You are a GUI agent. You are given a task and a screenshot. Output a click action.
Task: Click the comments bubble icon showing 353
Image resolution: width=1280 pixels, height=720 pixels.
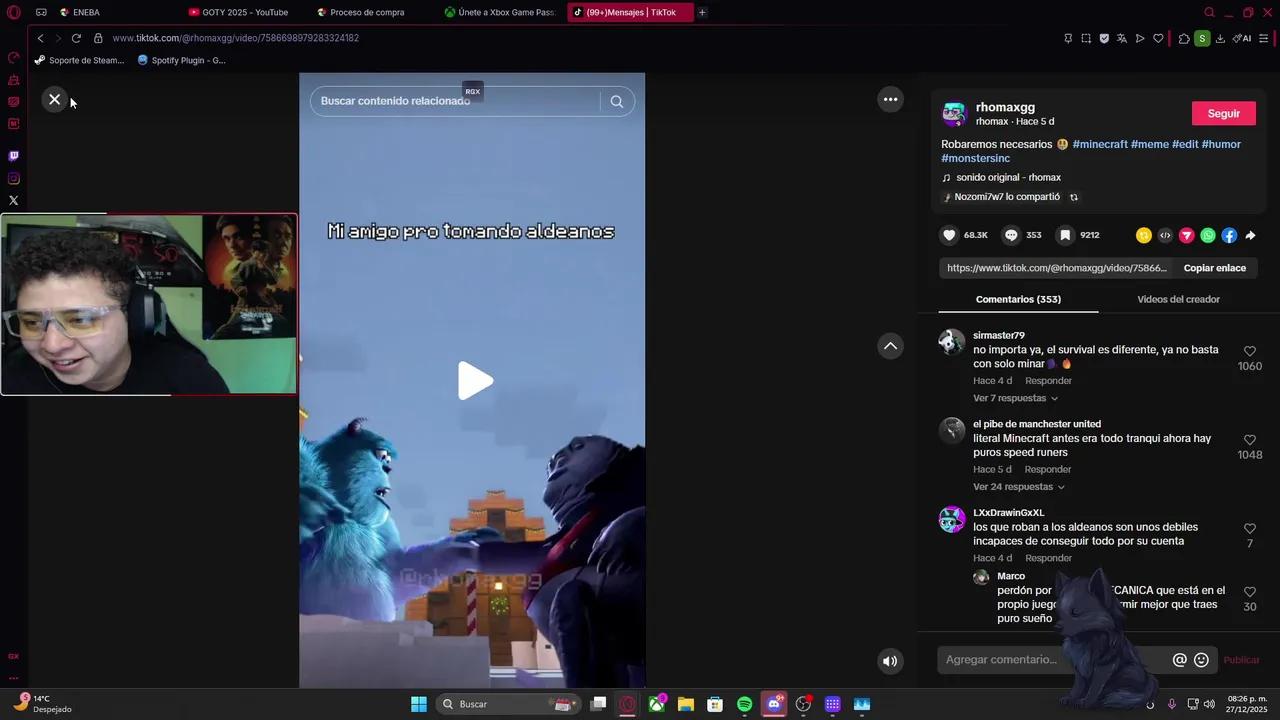pyautogui.click(x=1011, y=235)
